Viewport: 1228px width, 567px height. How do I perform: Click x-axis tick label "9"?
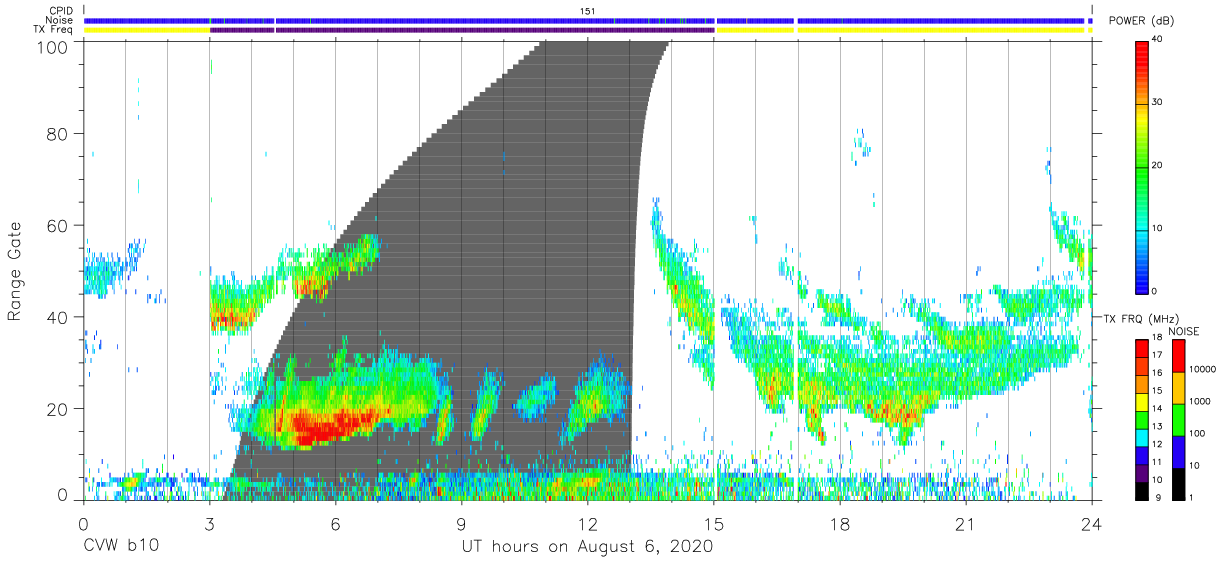(461, 524)
